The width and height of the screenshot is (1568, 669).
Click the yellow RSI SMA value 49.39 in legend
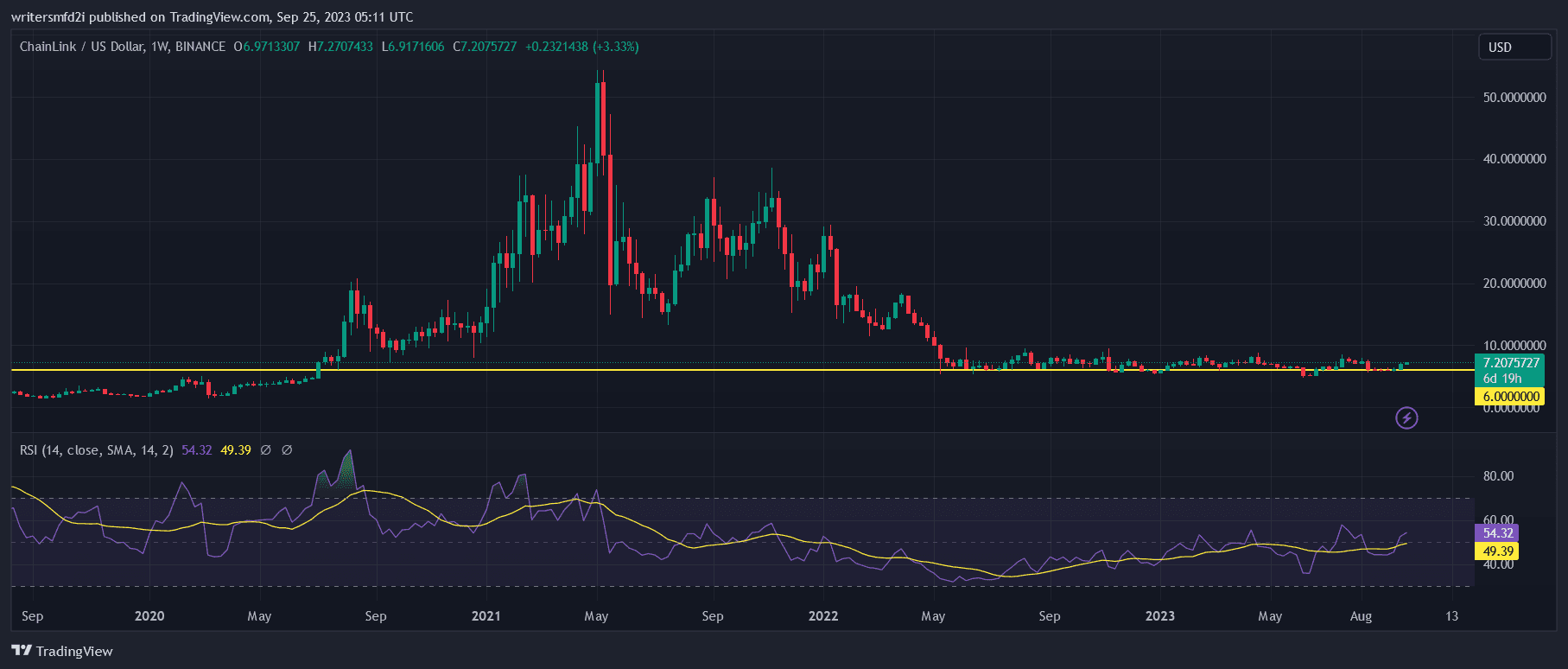pos(236,450)
